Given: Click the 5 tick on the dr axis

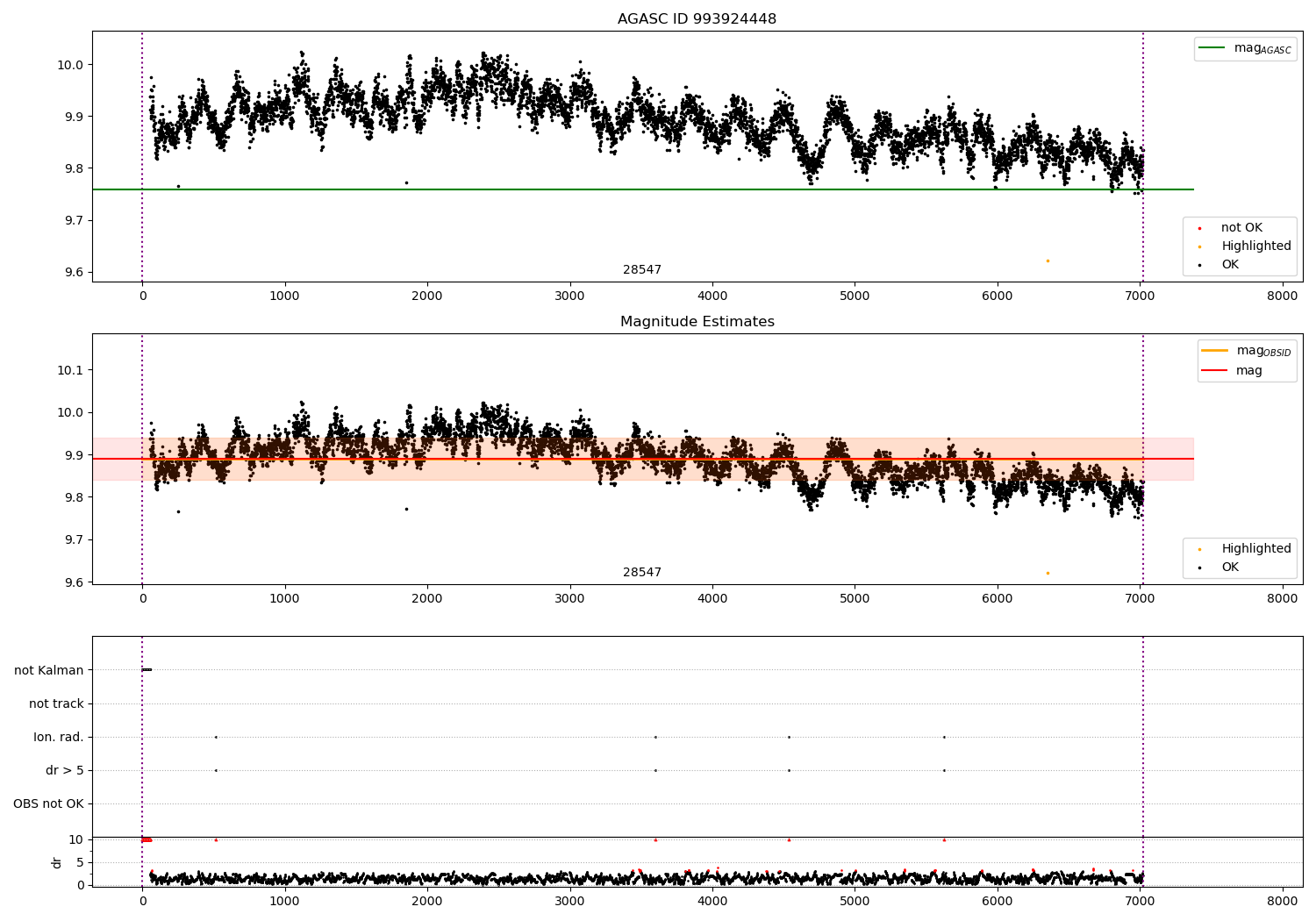Looking at the screenshot, I should (x=81, y=862).
